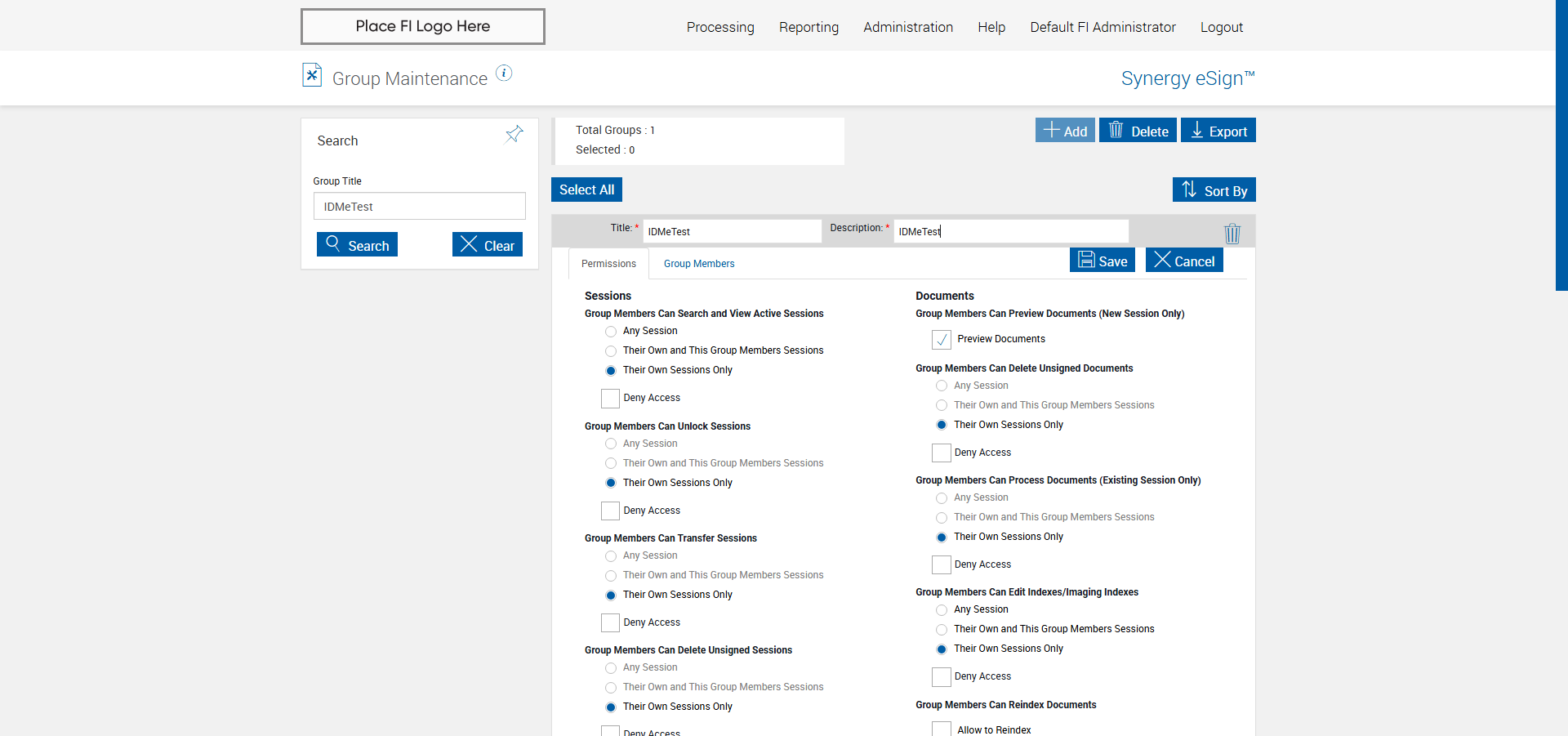Click the info icon beside Group Maintenance
1568x736 pixels.
tap(505, 74)
